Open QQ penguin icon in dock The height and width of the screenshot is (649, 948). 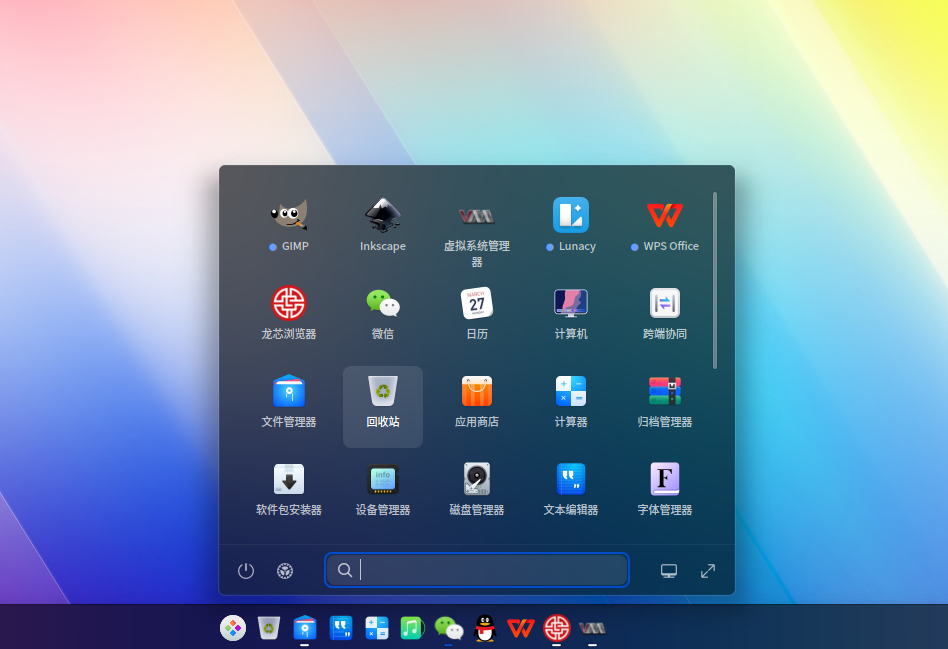click(x=484, y=628)
